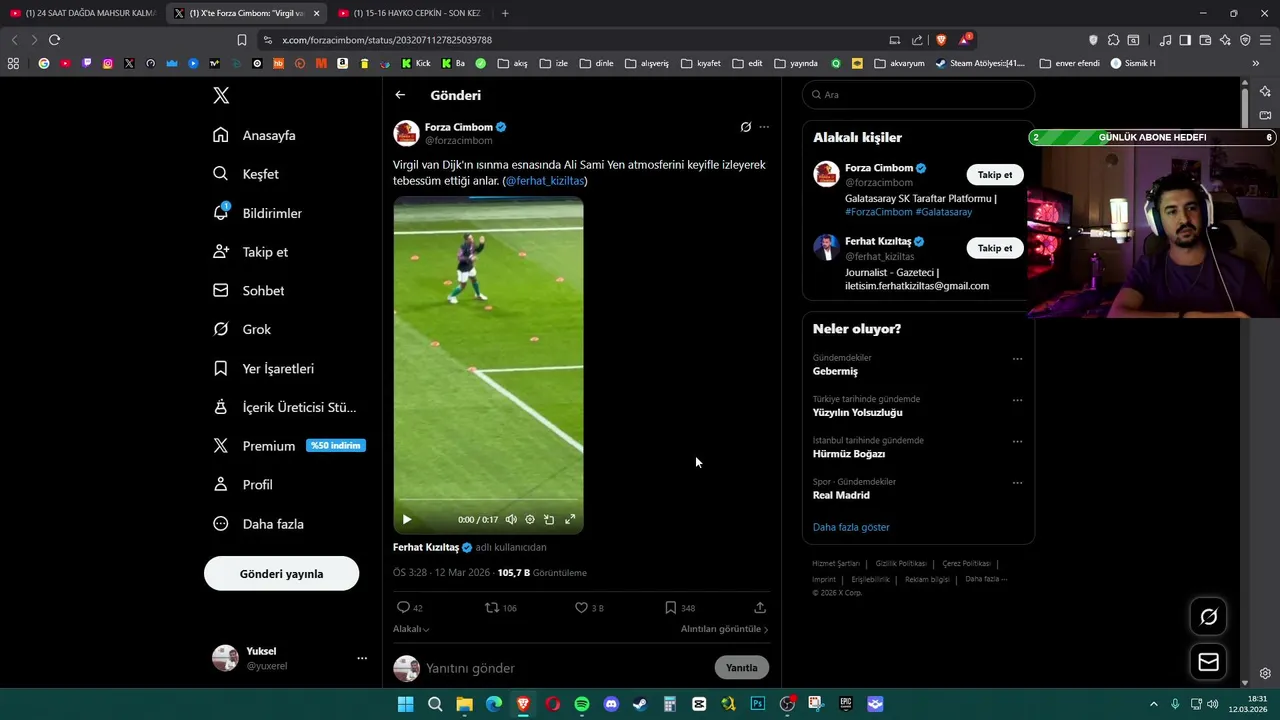Click the share icon in the address bar
The width and height of the screenshot is (1280, 720).
click(x=917, y=40)
